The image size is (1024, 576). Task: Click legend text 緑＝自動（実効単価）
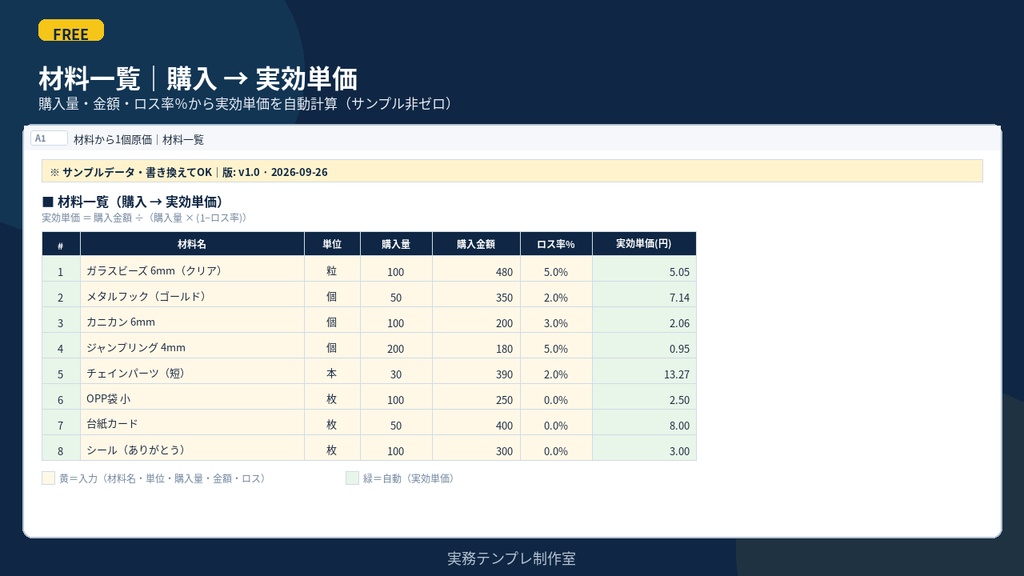click(408, 478)
